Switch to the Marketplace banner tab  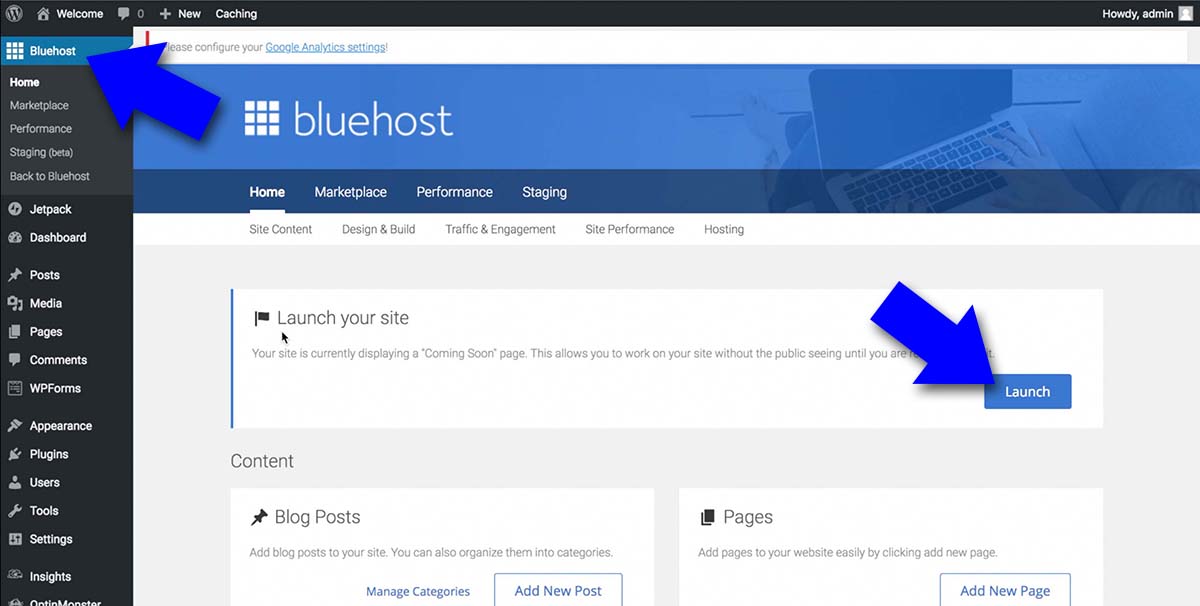click(350, 192)
